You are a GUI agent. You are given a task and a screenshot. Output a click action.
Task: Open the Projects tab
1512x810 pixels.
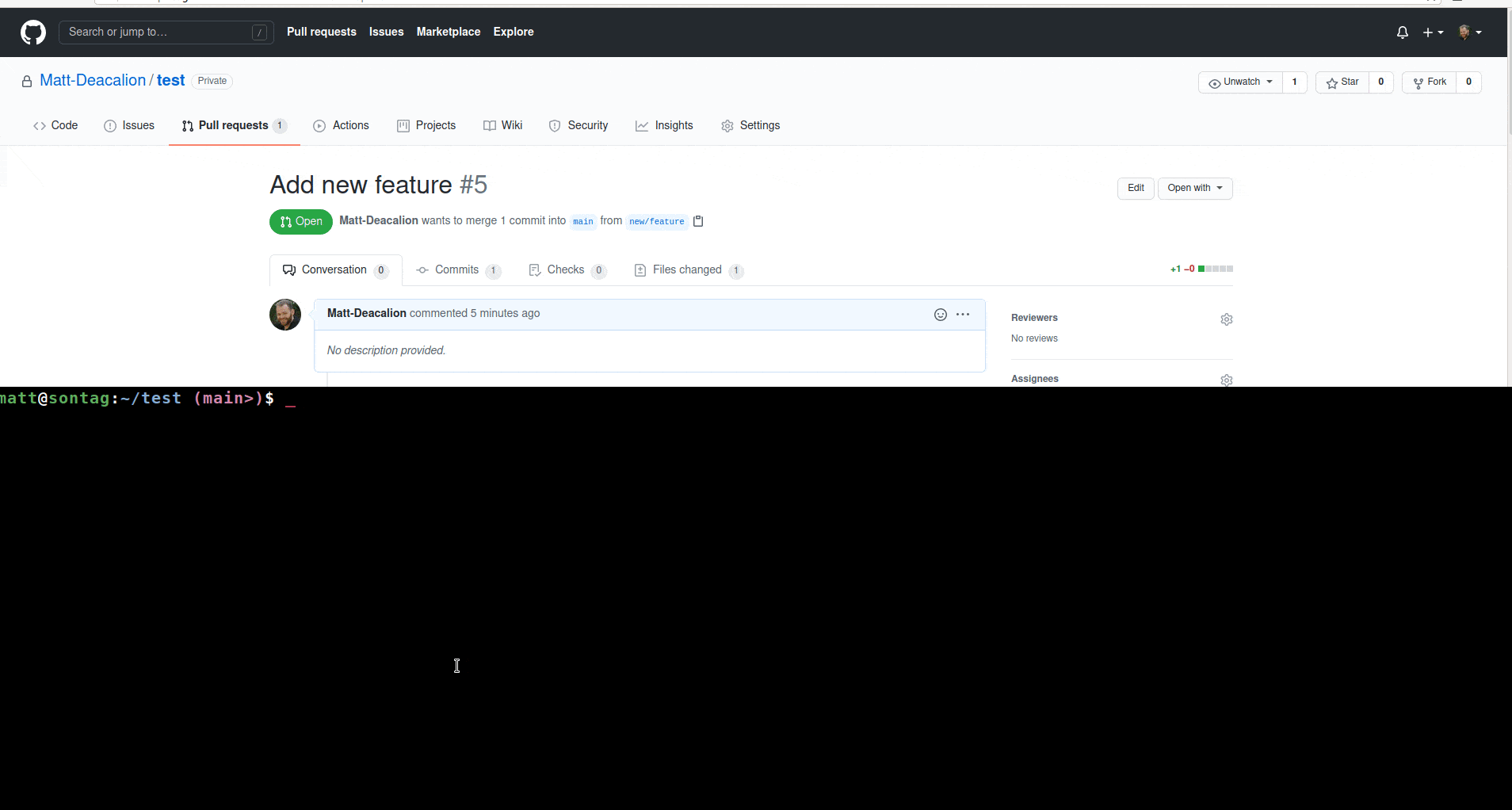pyautogui.click(x=426, y=125)
